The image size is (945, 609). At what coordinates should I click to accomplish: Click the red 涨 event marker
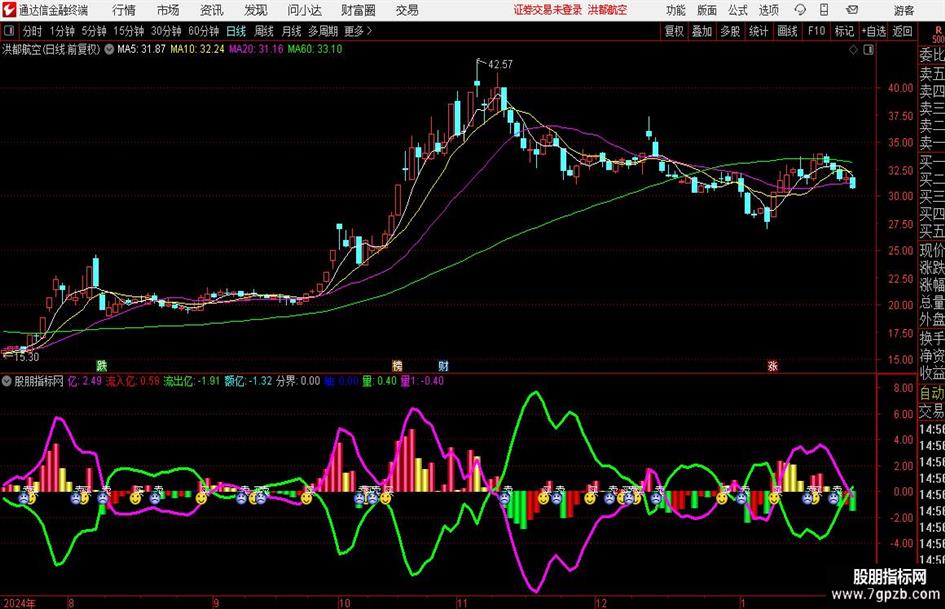click(x=773, y=365)
